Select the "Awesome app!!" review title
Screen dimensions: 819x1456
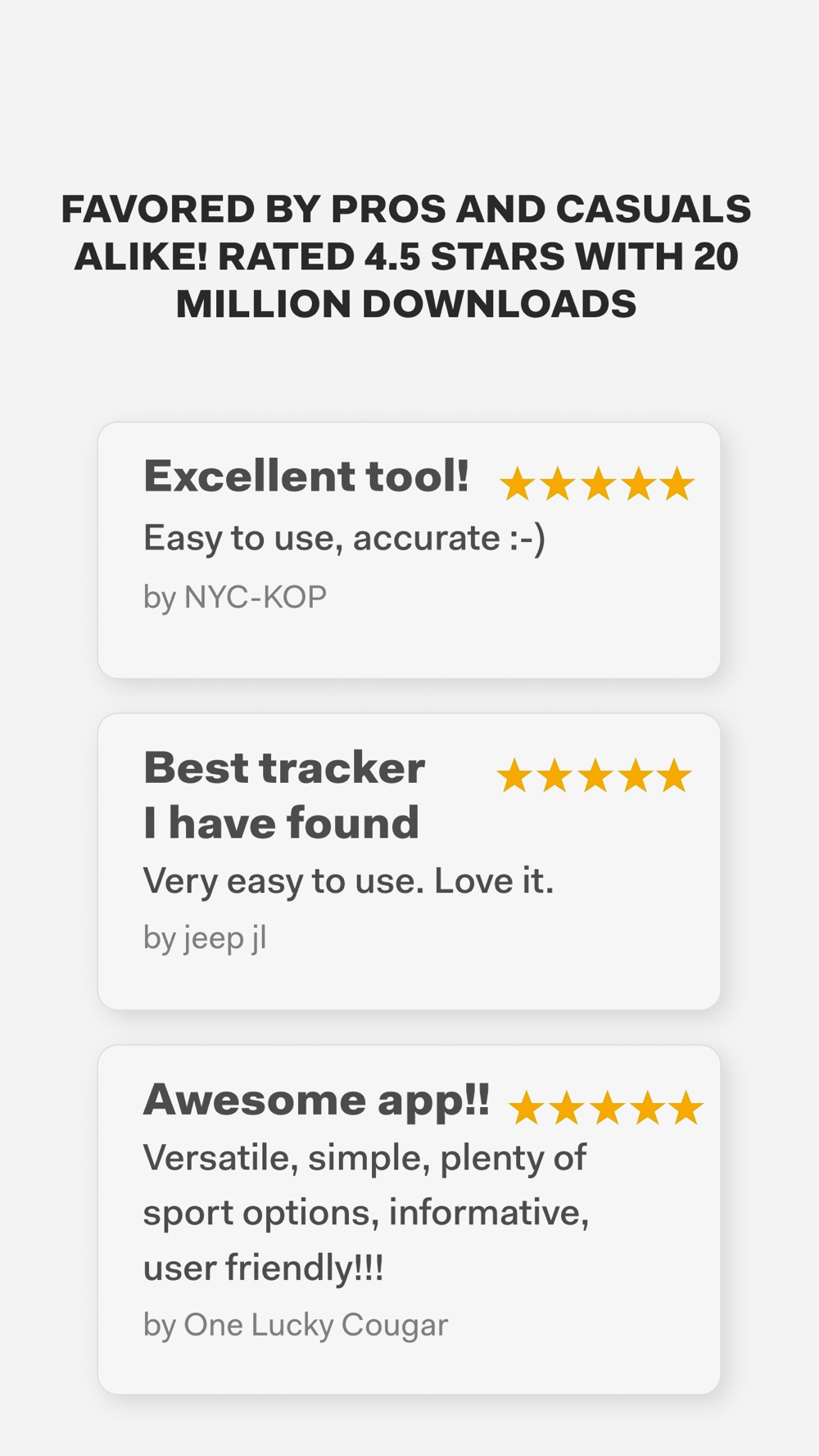pyautogui.click(x=316, y=1099)
